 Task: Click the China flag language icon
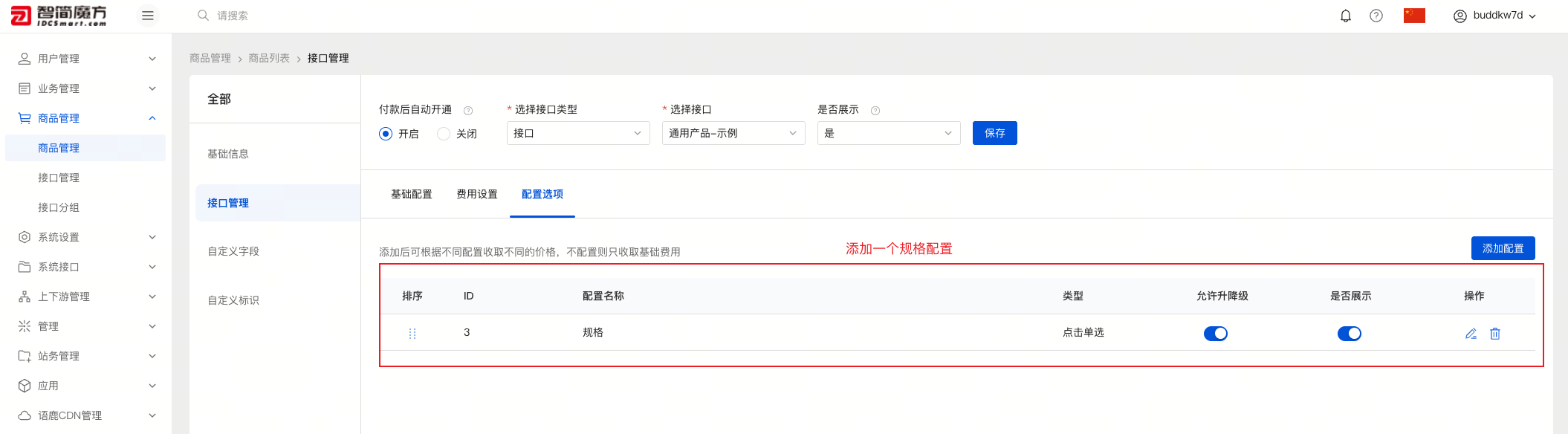(1413, 16)
